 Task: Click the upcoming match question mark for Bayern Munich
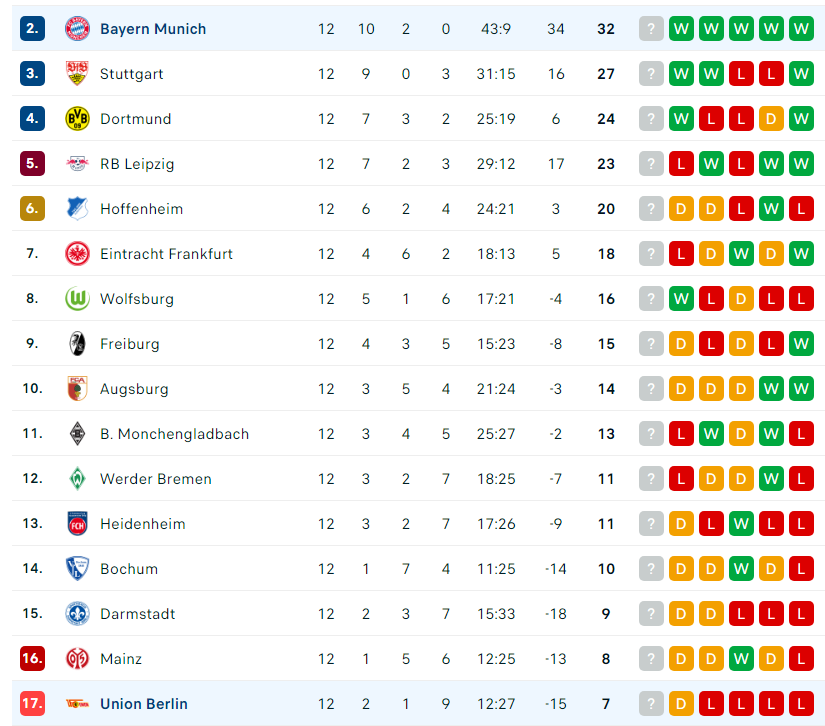tap(651, 28)
